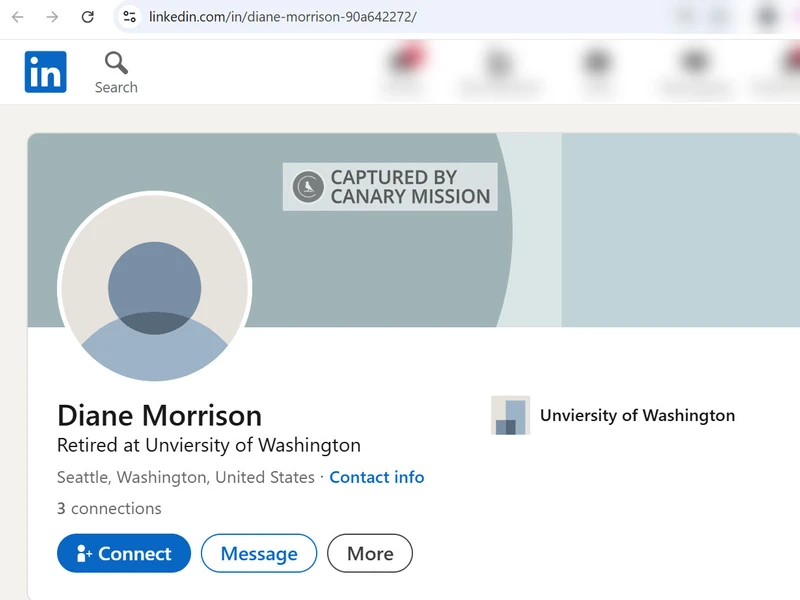The image size is (800, 600).
Task: Click the Canary Mission bird logo watermark
Action: tap(308, 187)
